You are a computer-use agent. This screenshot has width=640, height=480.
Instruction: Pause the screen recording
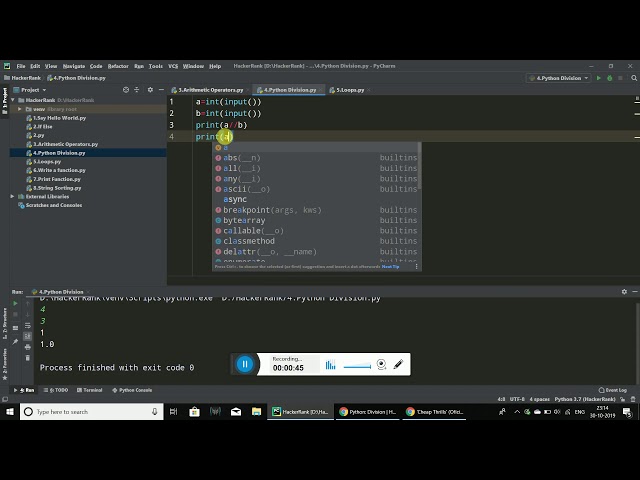pos(245,364)
